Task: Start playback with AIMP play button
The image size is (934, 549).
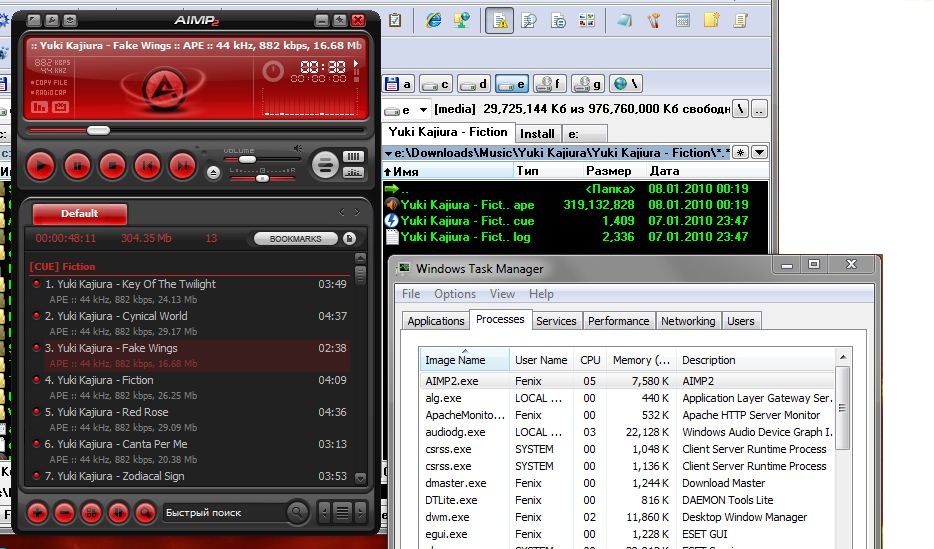Action: 41,166
